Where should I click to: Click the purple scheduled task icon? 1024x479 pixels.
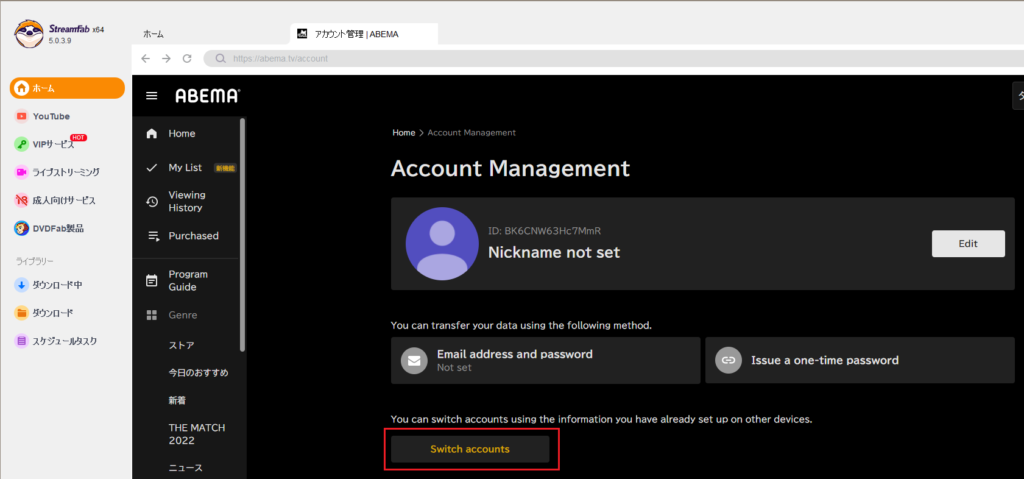tap(22, 341)
